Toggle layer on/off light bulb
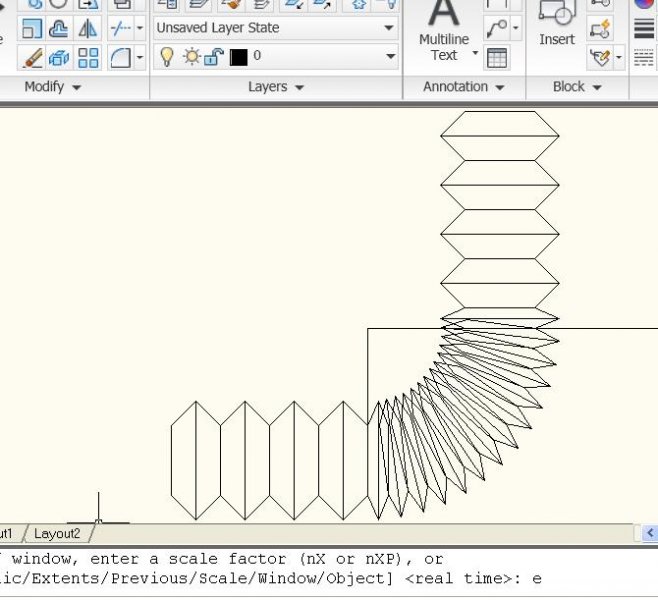 pos(167,57)
